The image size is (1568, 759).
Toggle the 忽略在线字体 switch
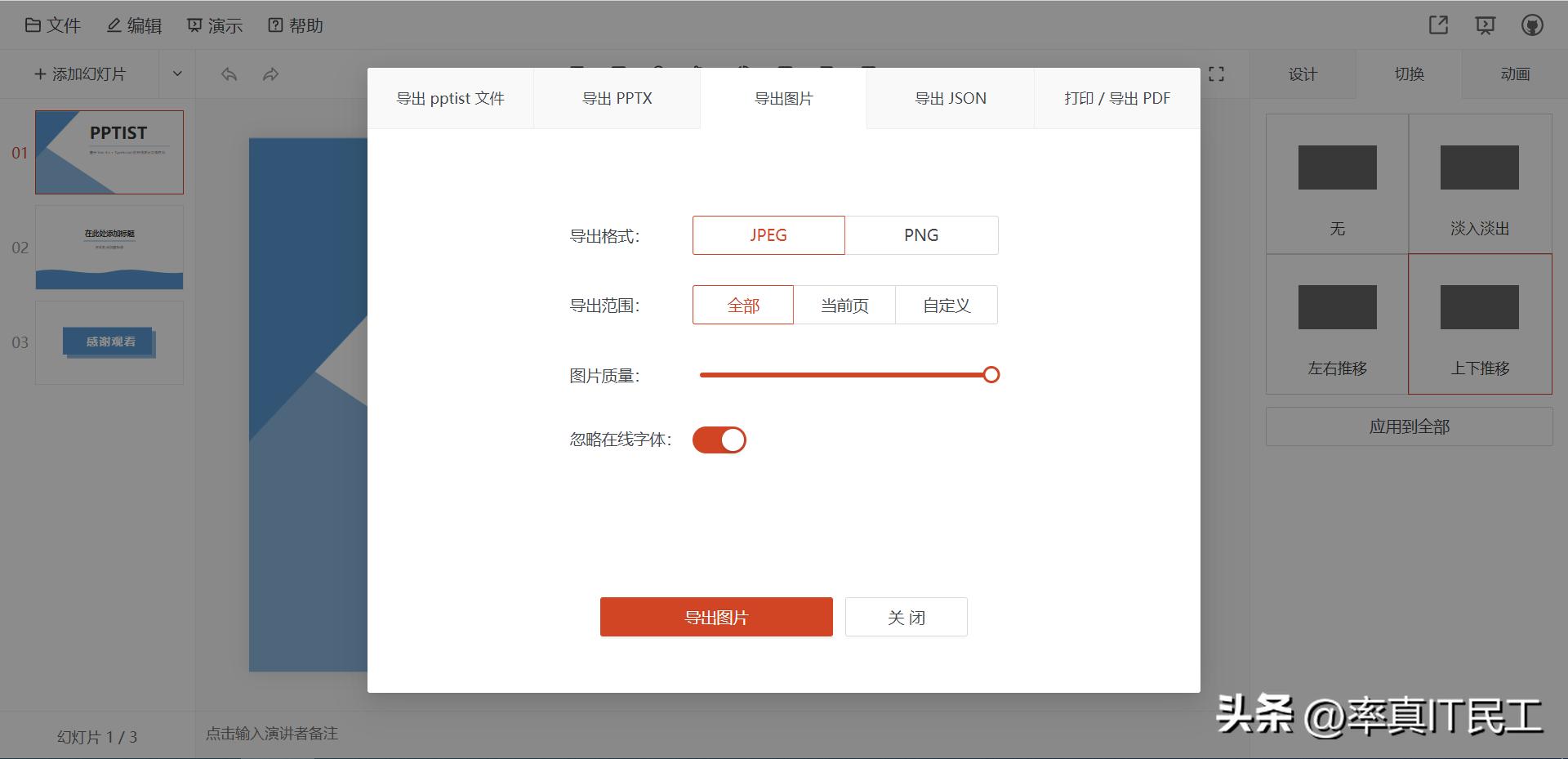[x=719, y=440]
